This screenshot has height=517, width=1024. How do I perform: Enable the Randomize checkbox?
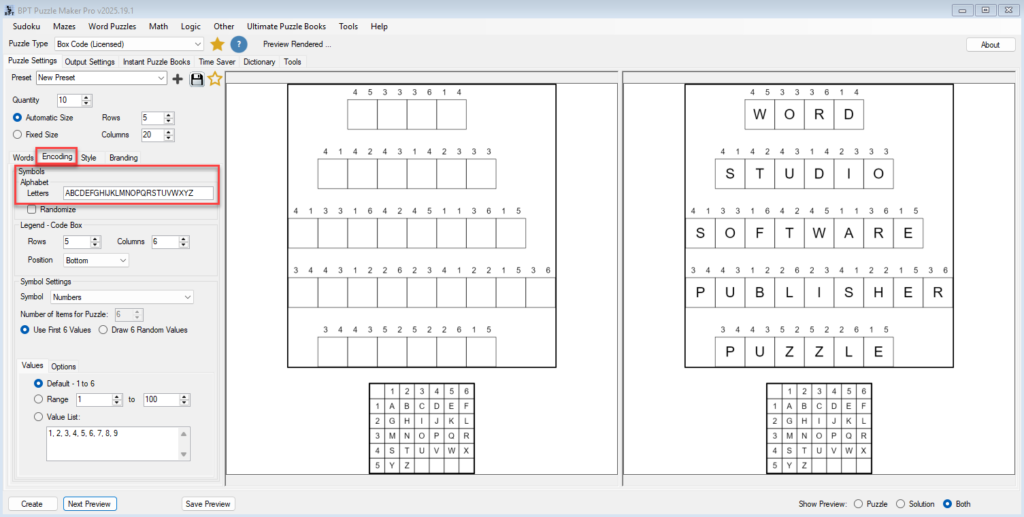(31, 210)
